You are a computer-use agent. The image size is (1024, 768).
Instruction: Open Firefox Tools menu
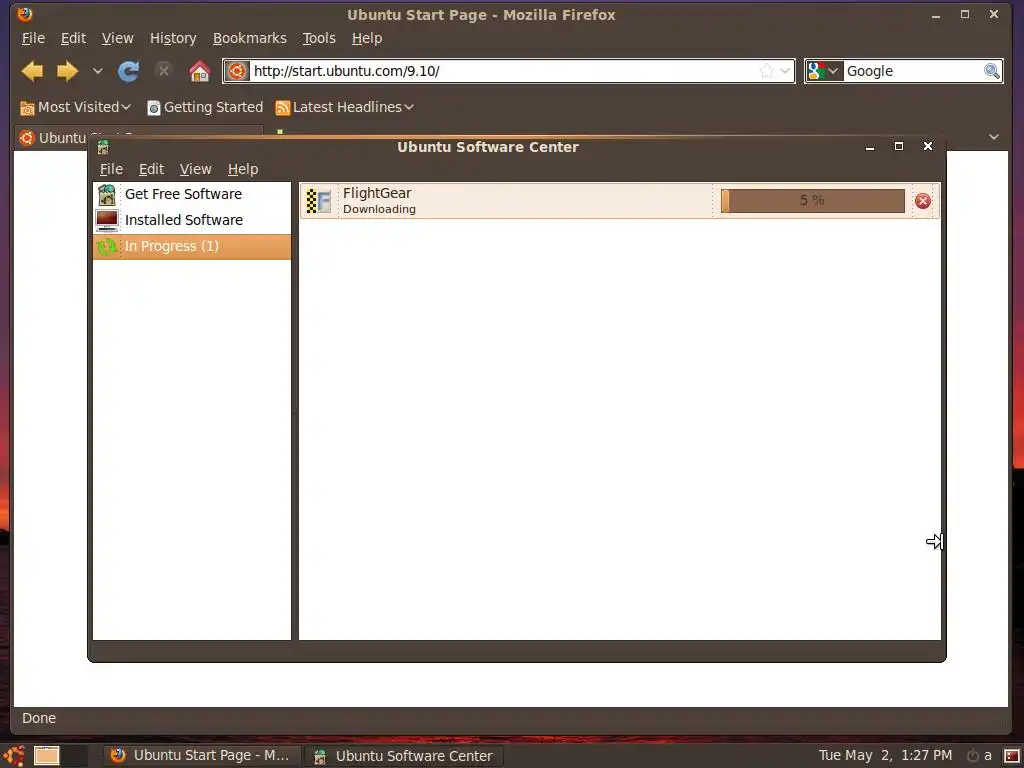tap(319, 39)
